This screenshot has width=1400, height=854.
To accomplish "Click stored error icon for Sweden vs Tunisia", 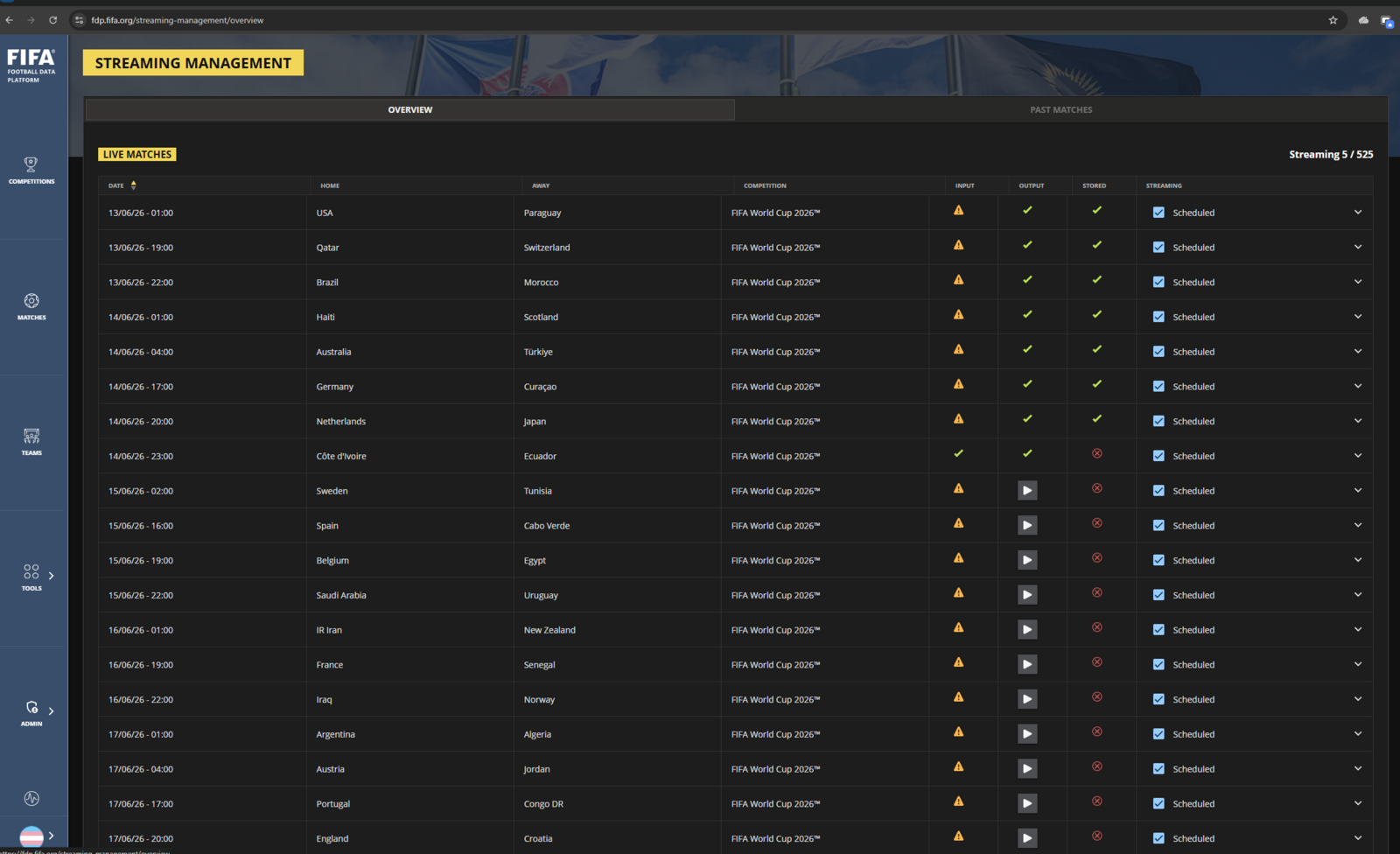I will point(1097,488).
